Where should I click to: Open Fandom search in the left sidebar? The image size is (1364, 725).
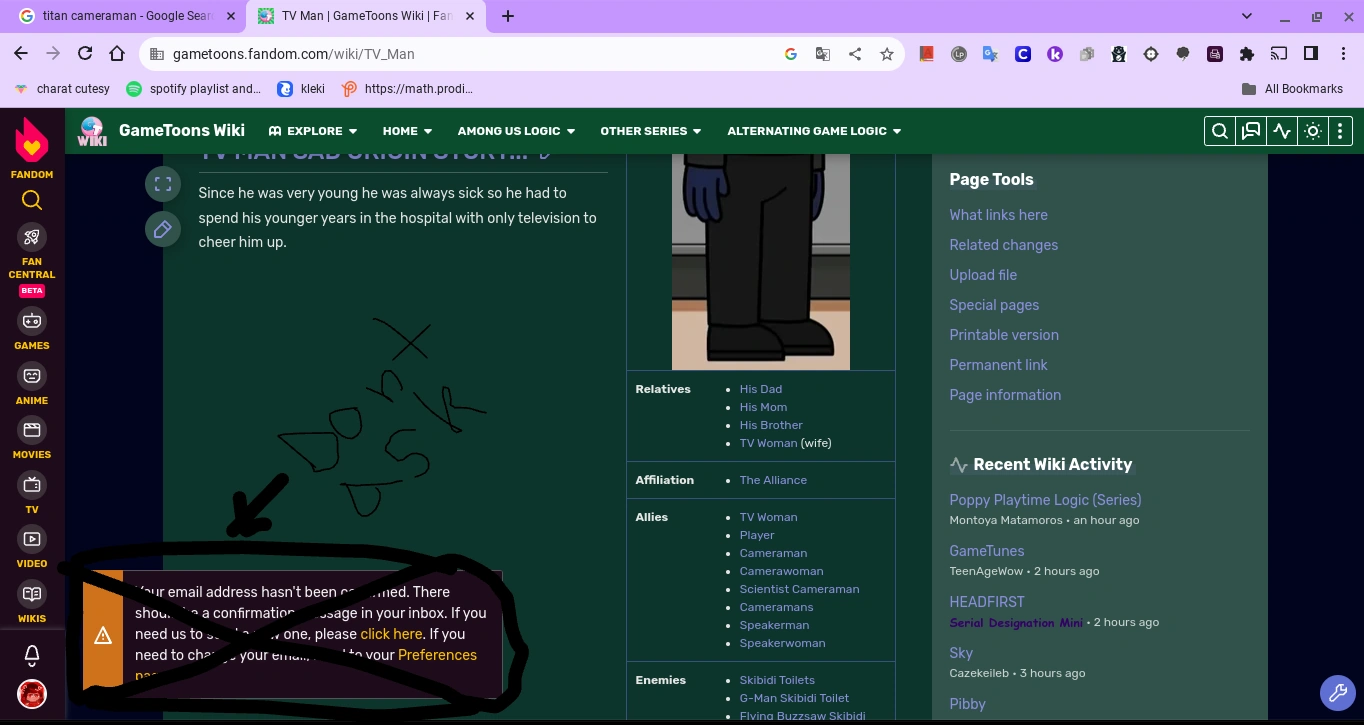pyautogui.click(x=32, y=200)
